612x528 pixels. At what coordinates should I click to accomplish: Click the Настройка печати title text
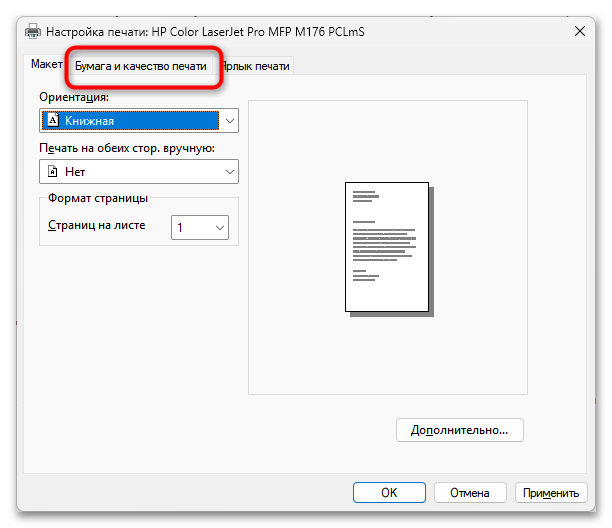[205, 32]
